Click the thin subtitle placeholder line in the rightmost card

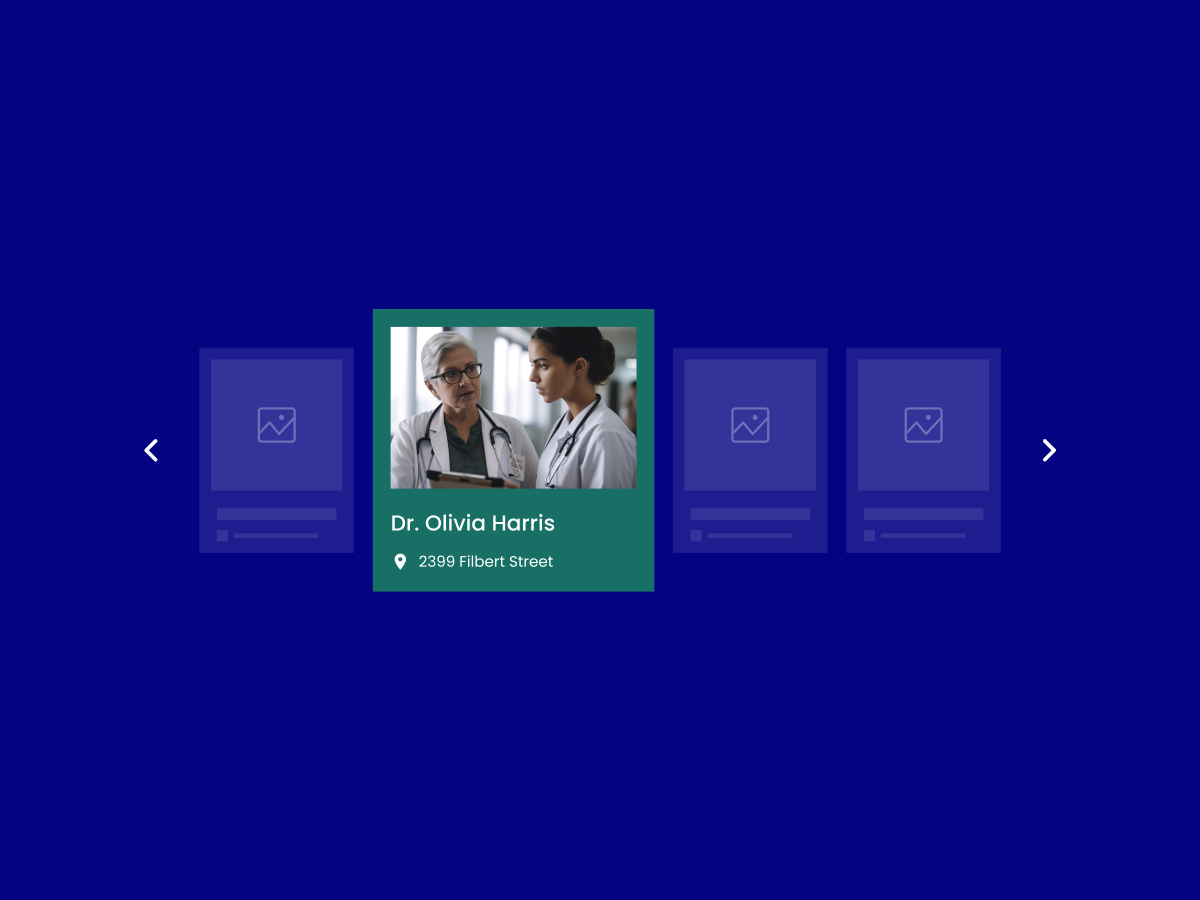coord(923,536)
